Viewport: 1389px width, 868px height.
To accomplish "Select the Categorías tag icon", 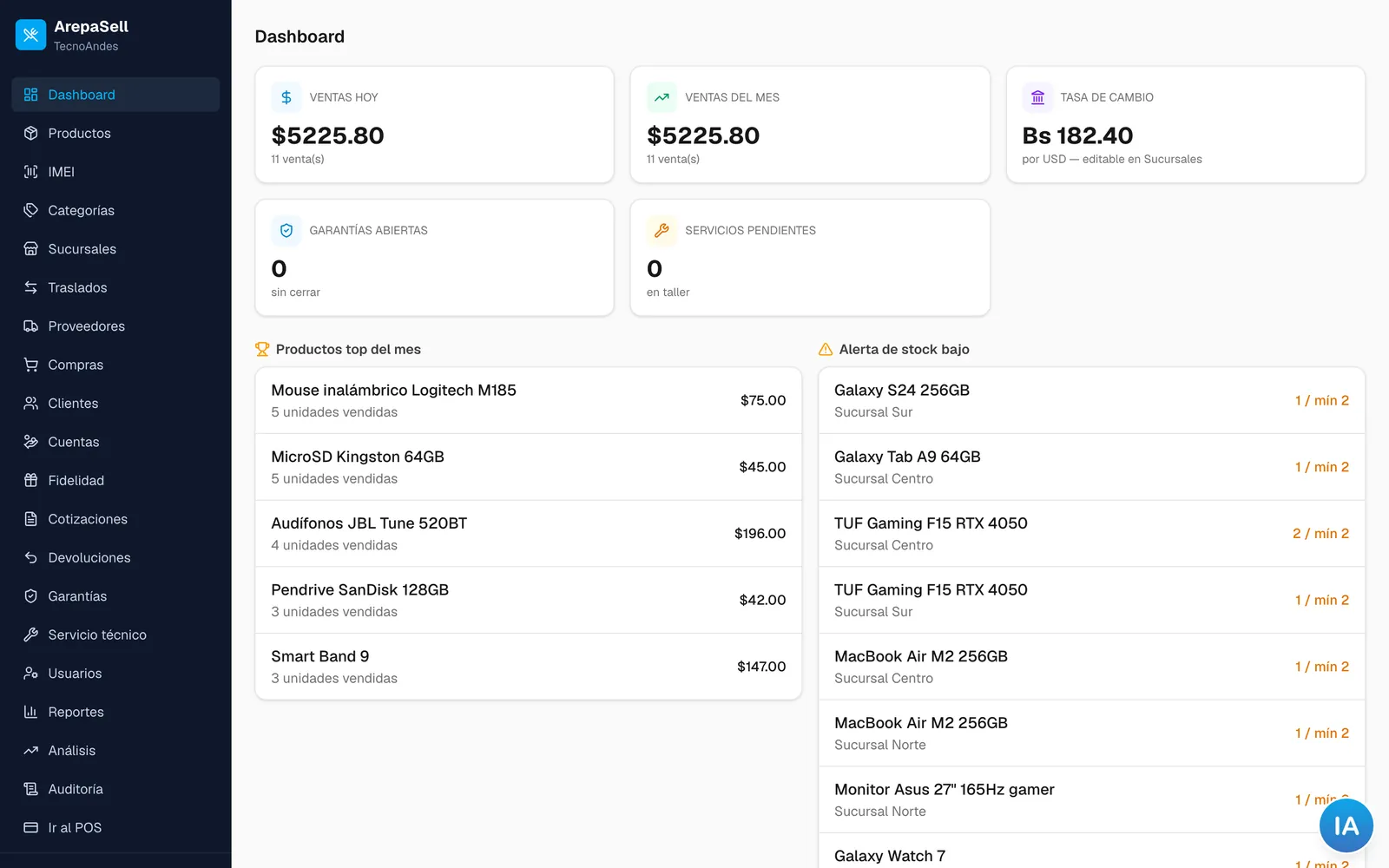I will pos(31,210).
